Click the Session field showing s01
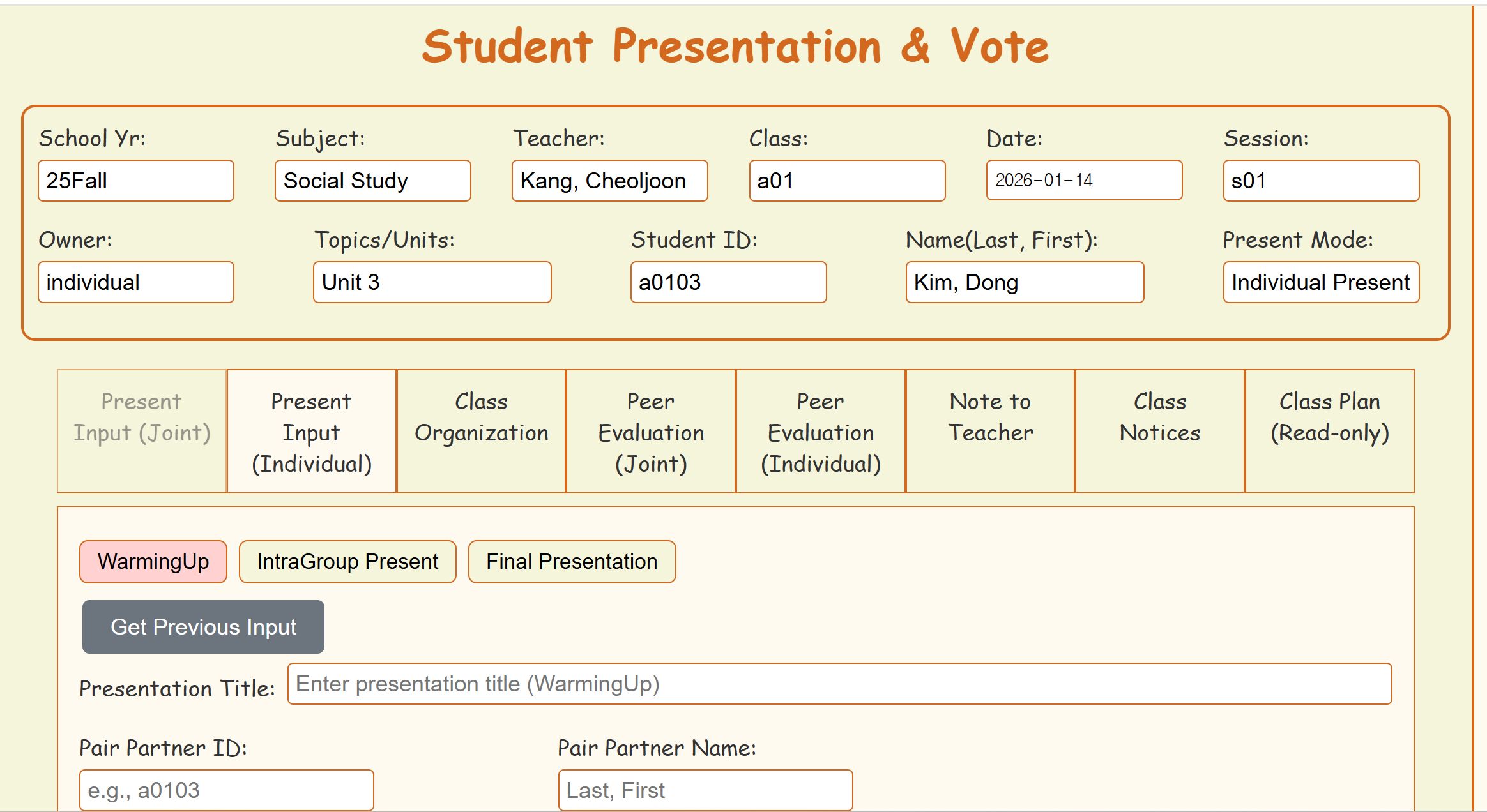The width and height of the screenshot is (1487, 812). tap(1321, 181)
